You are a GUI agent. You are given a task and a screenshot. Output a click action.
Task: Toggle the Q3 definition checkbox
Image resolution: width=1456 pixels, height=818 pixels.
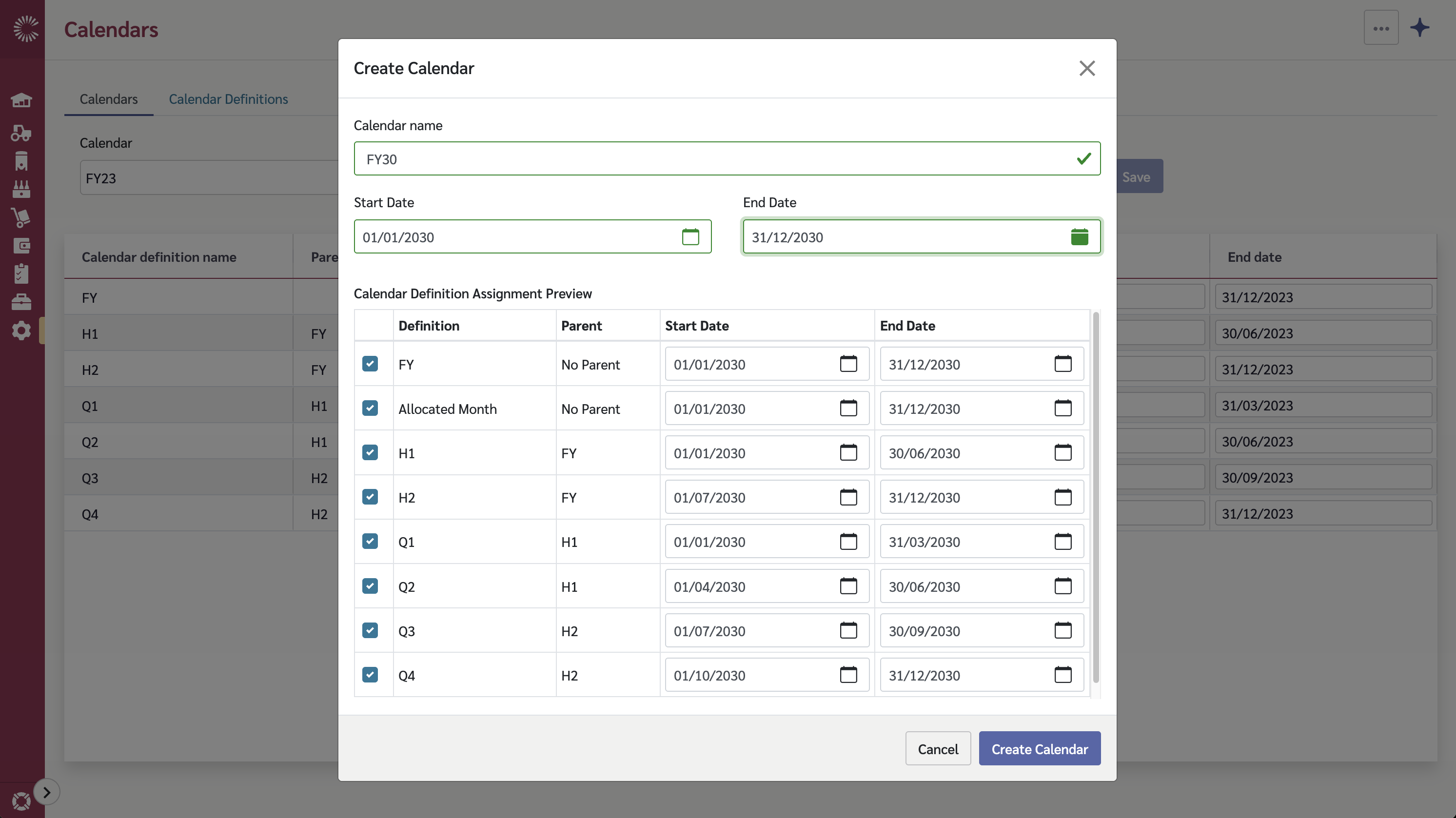click(x=370, y=630)
